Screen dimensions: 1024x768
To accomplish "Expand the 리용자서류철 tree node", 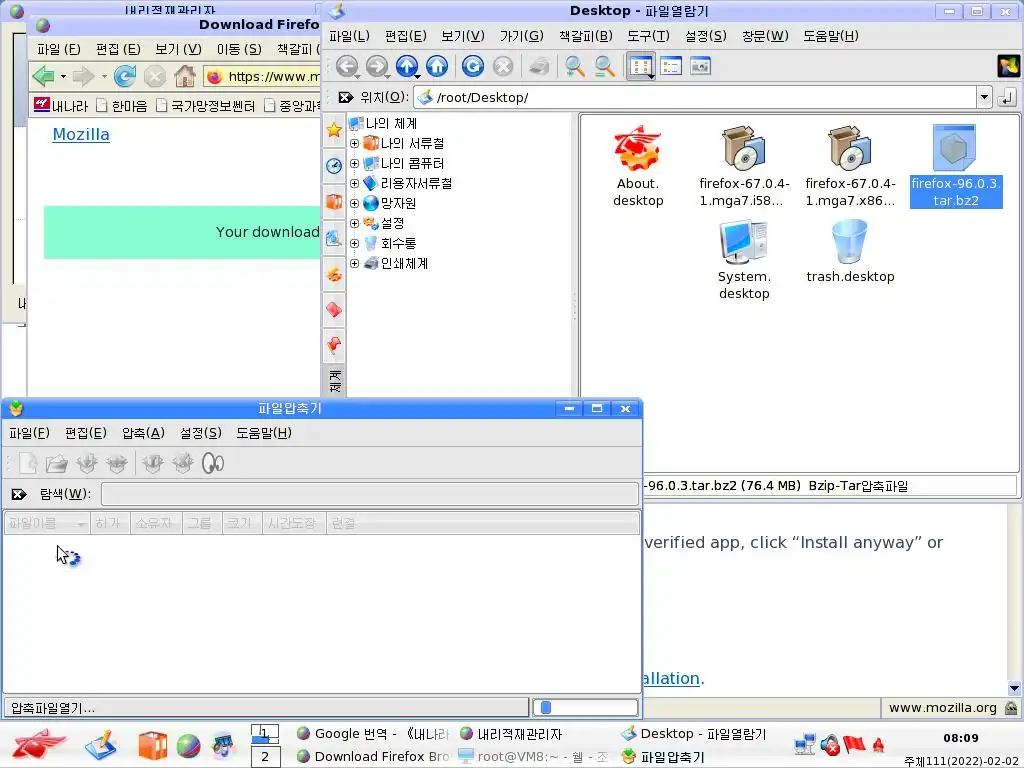I will point(355,184).
